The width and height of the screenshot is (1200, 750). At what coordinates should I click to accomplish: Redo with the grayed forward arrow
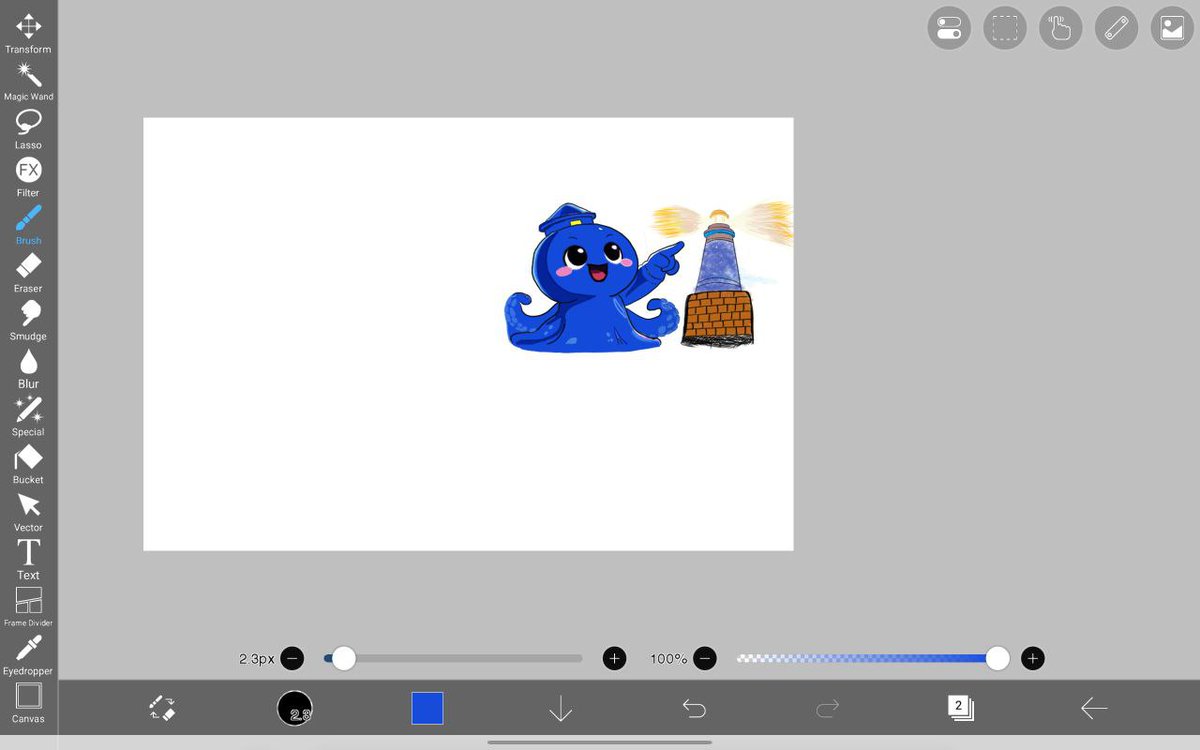pyautogui.click(x=827, y=708)
